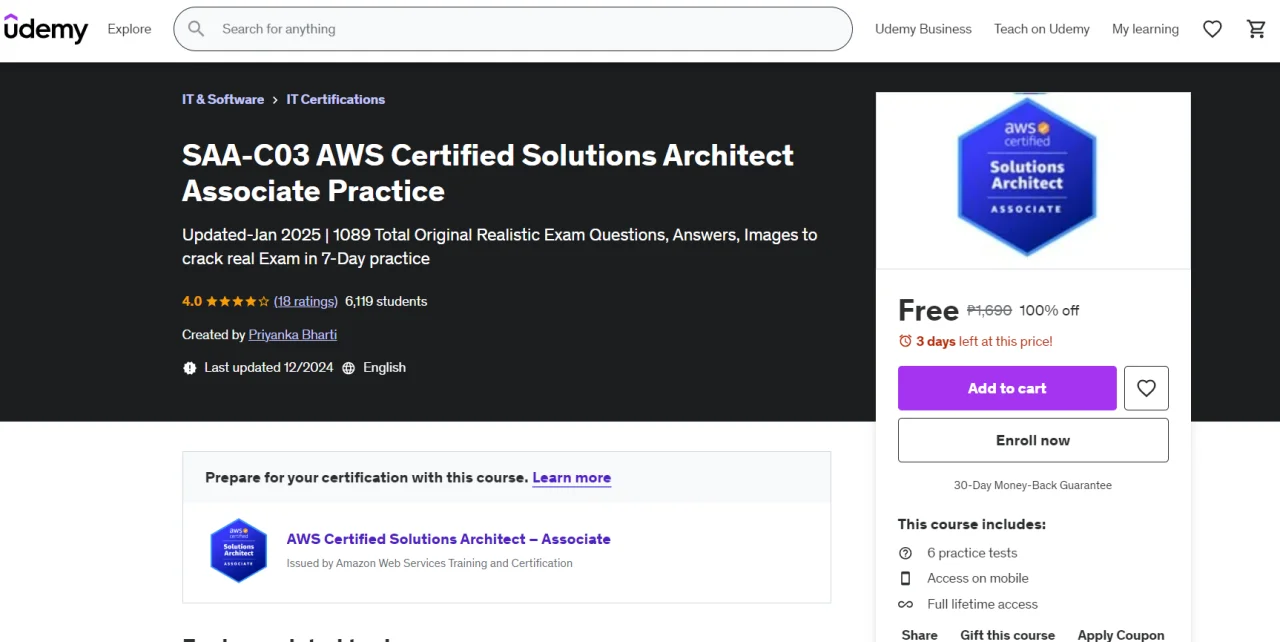
Task: Click the globe language icon
Action: click(349, 368)
